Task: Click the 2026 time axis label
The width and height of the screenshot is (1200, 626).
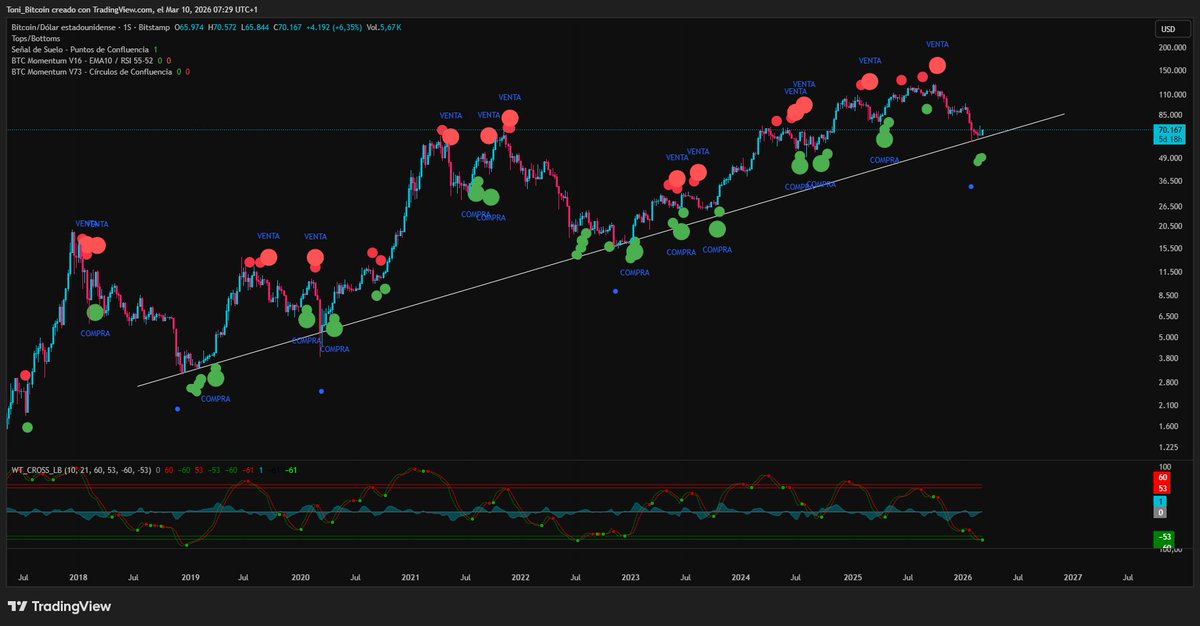Action: 962,577
